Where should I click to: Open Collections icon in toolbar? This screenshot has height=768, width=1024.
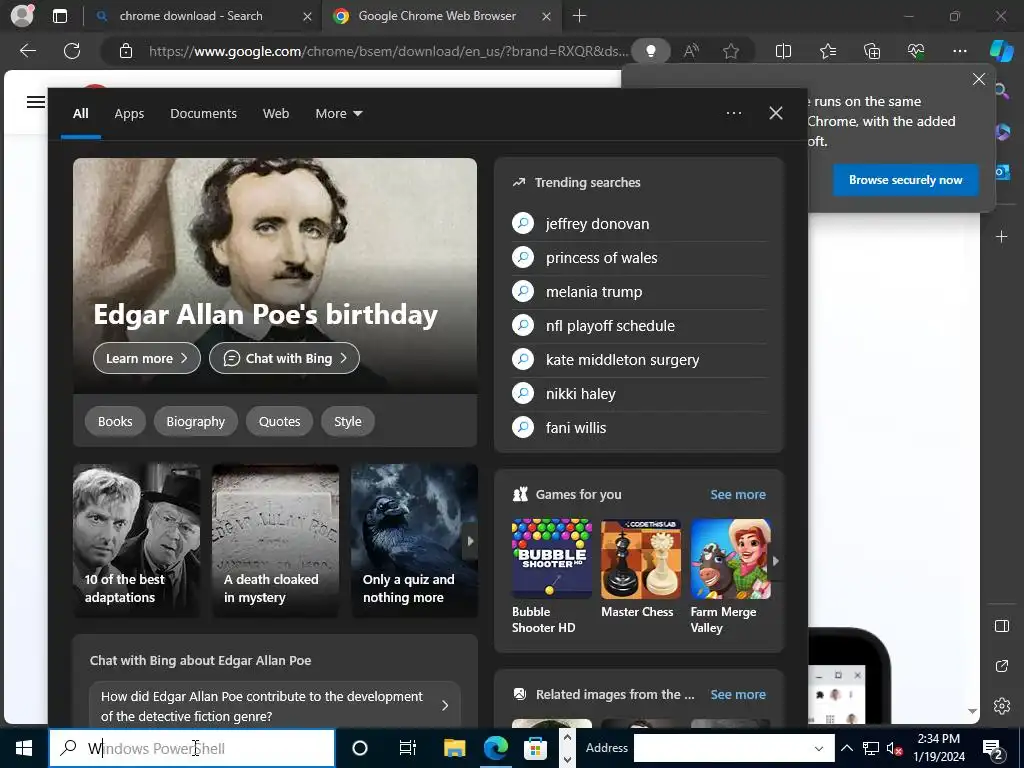(872, 51)
